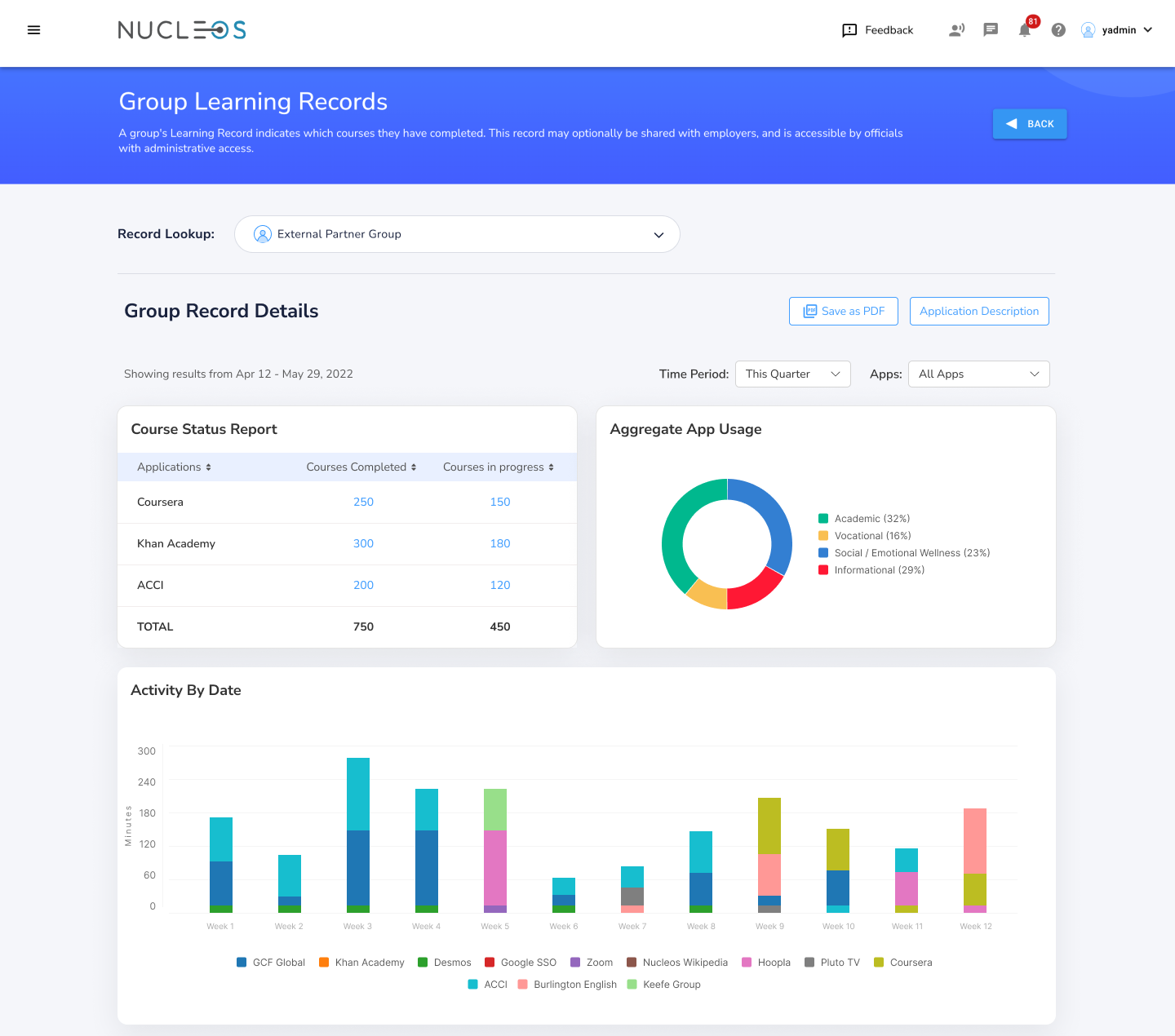Toggle Zoom series in chart legend
Screen dimensions: 1175x1036
click(592, 963)
